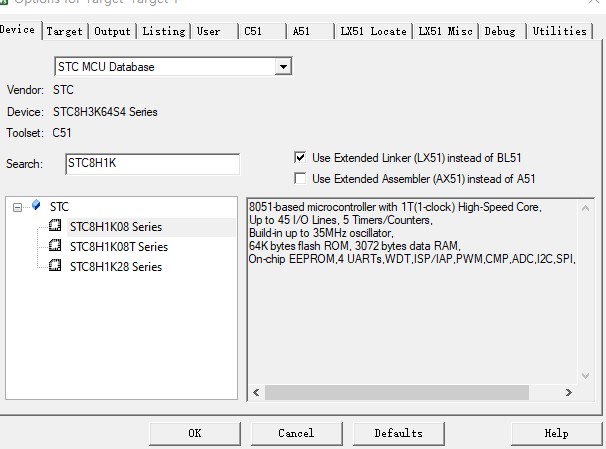Confirm with the OK button
This screenshot has width=606, height=449.
click(x=195, y=434)
